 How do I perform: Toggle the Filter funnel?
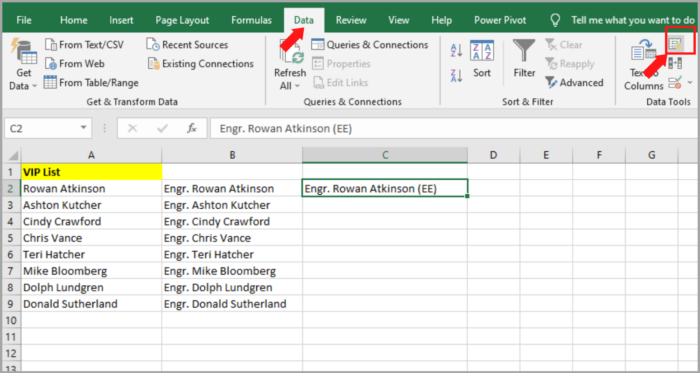pos(524,58)
